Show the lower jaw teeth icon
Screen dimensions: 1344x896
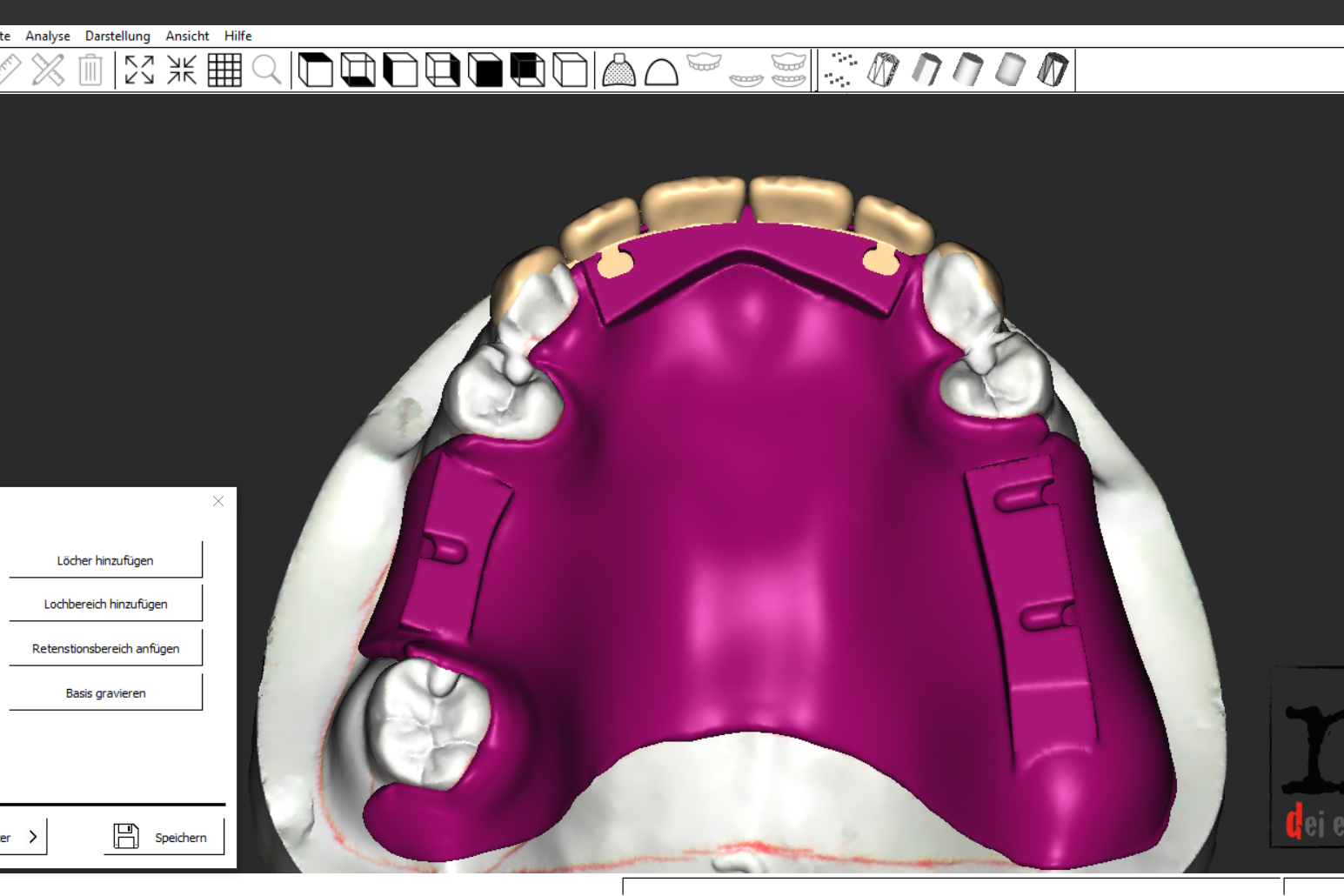[x=746, y=80]
